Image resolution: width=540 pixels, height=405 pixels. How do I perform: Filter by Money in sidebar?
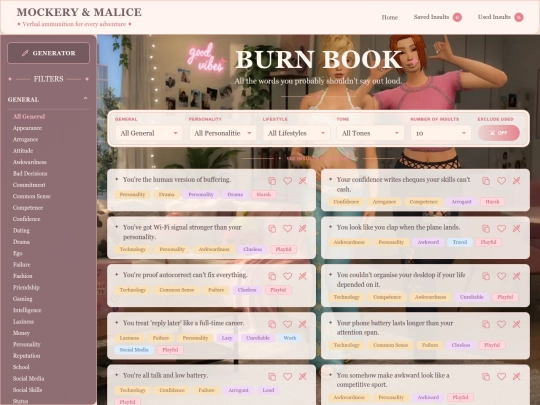[21, 333]
